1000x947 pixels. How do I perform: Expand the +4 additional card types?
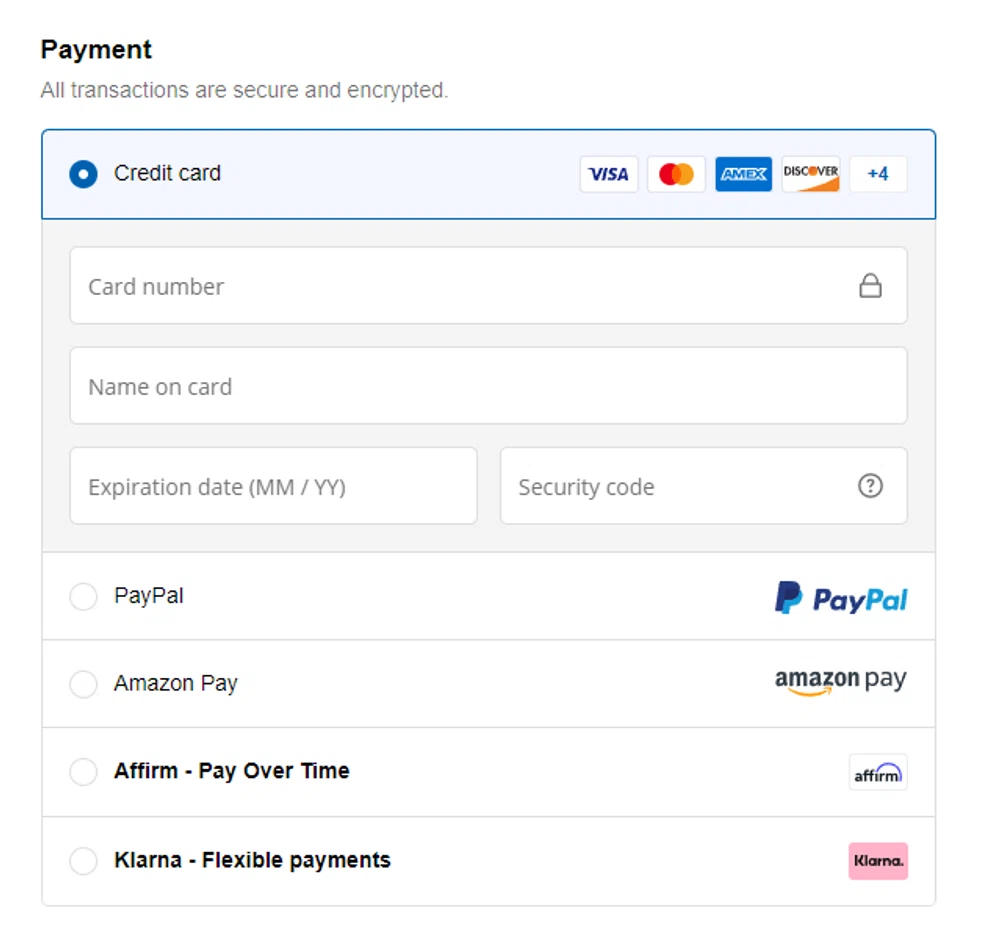pos(877,174)
